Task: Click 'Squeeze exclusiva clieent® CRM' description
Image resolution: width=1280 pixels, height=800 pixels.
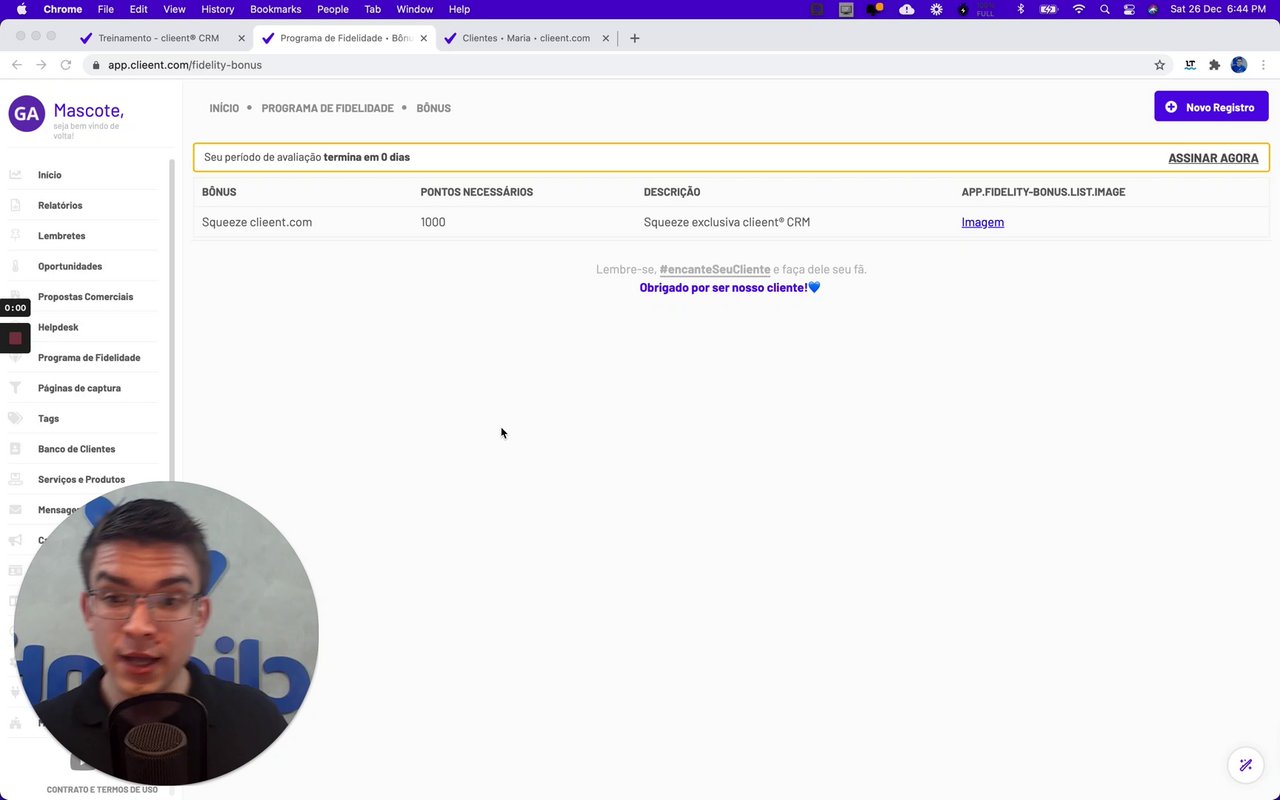Action: pos(727,222)
